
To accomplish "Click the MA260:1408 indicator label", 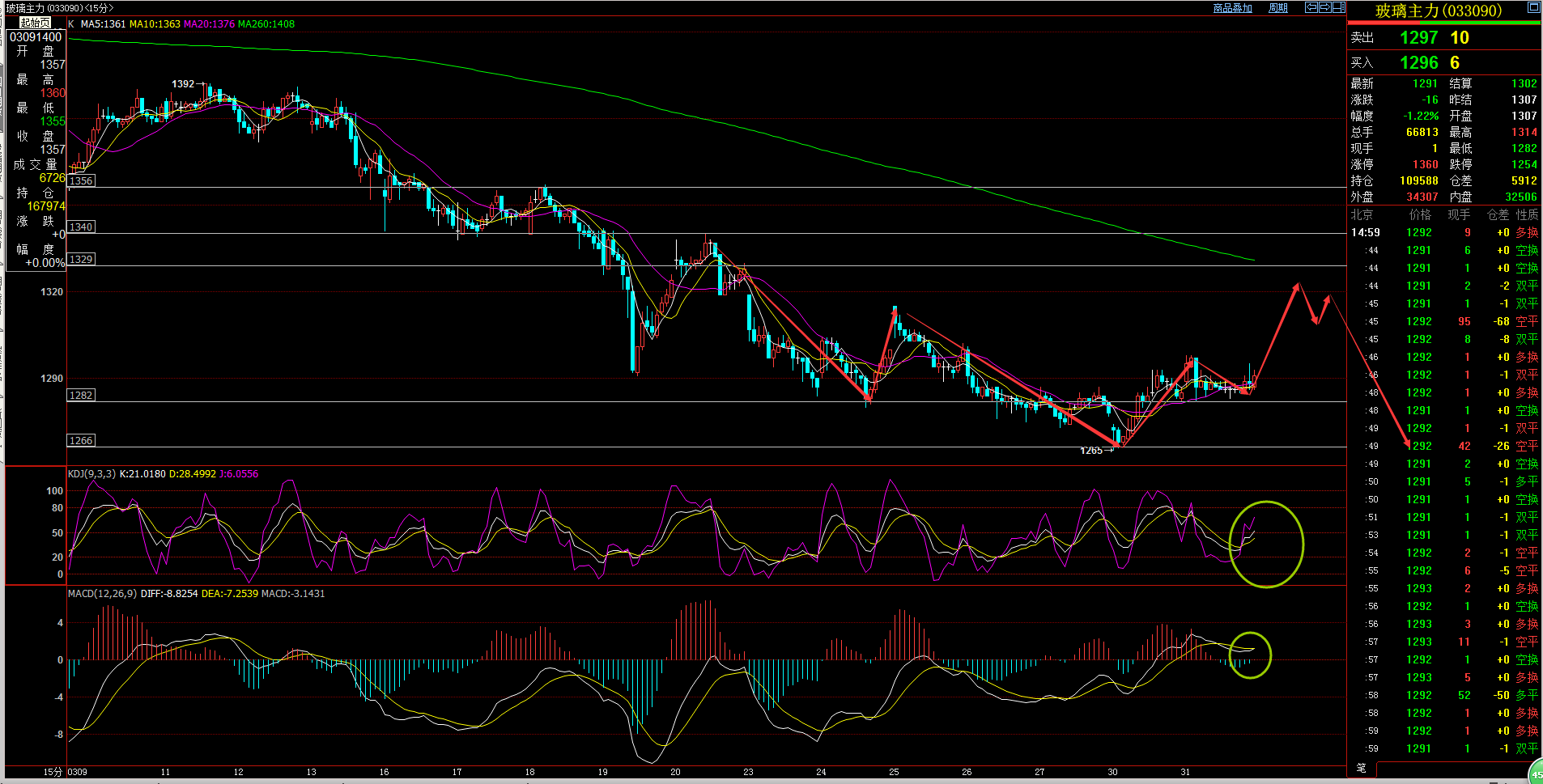I will click(x=266, y=24).
